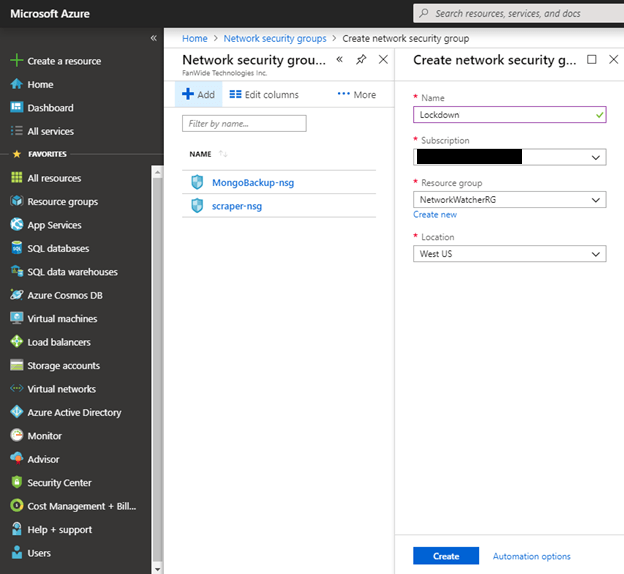Click the scraper-nsg shield icon
Image resolution: width=624 pixels, height=574 pixels.
(x=197, y=206)
